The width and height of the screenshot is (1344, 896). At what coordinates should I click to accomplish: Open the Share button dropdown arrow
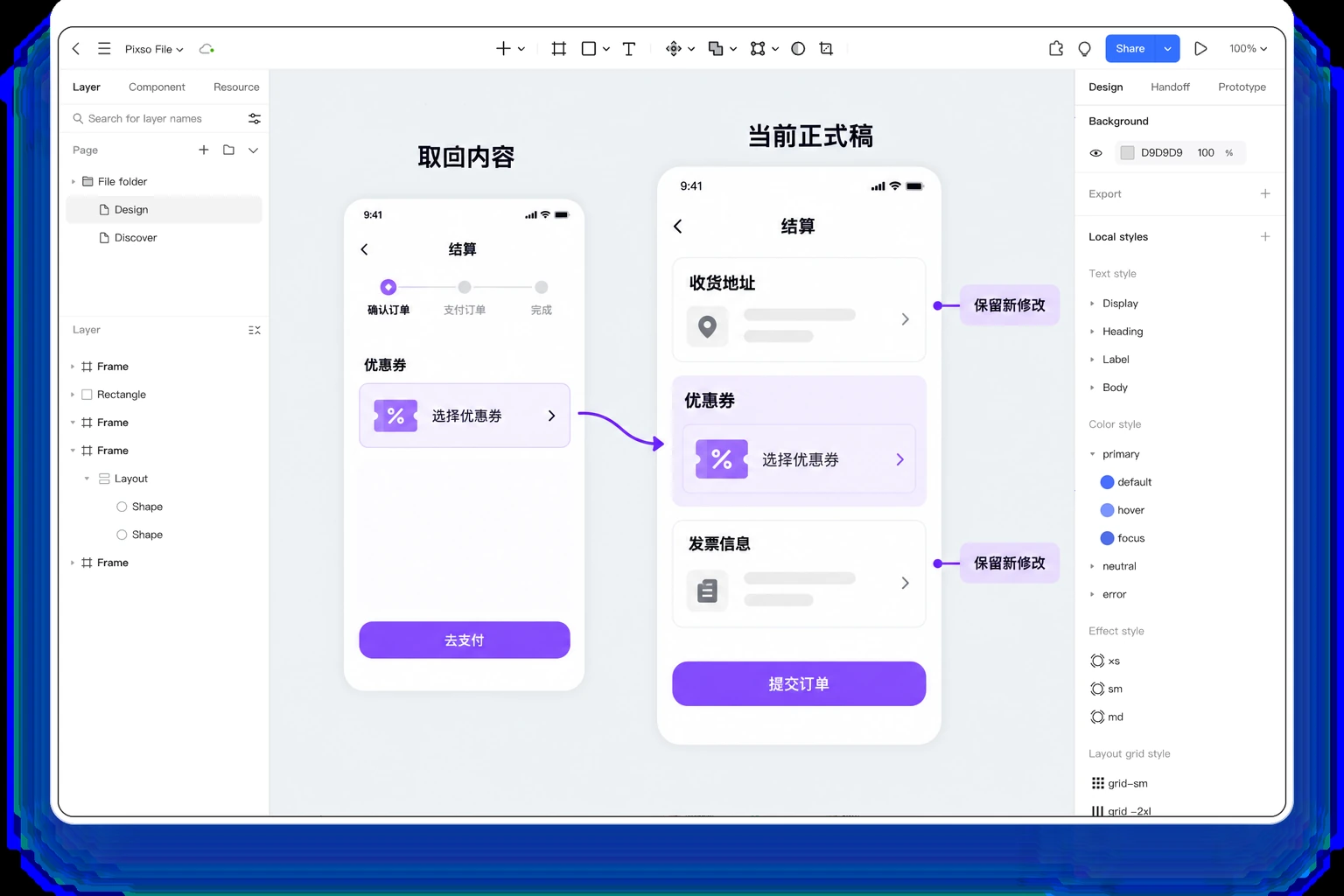(x=1167, y=49)
